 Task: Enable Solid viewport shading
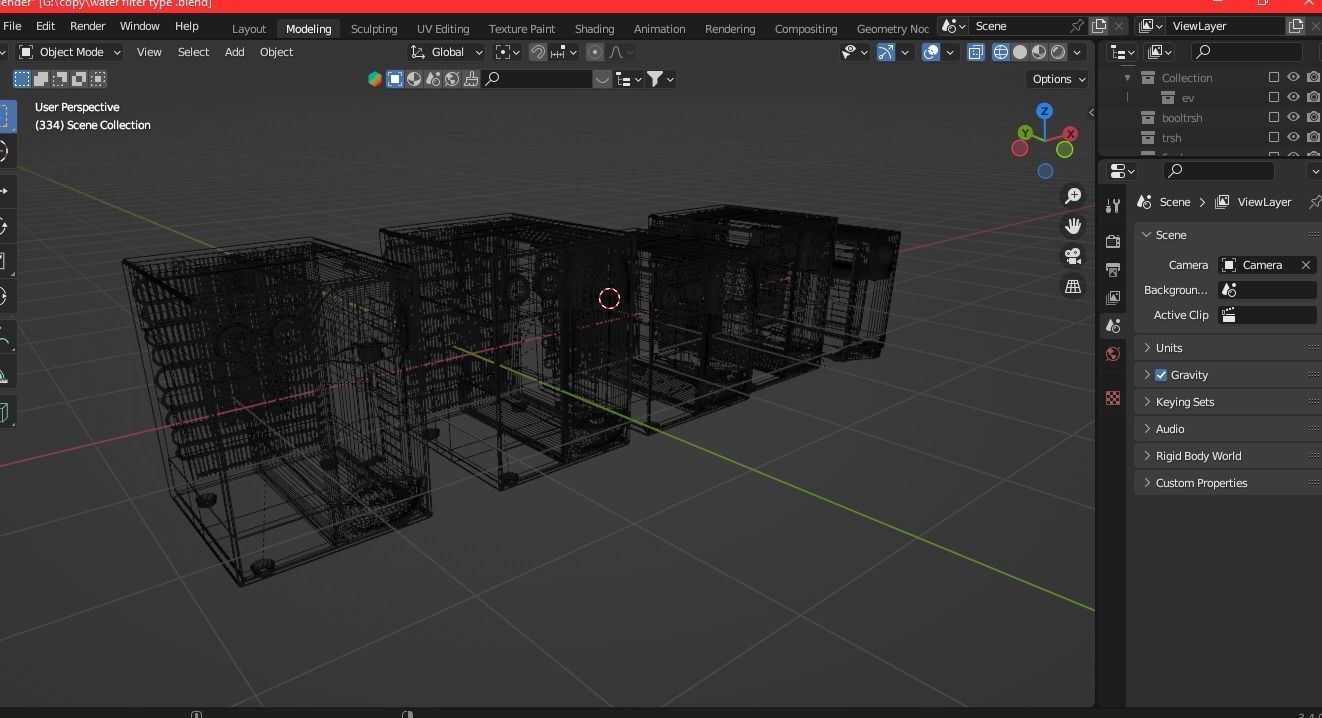pyautogui.click(x=1021, y=52)
